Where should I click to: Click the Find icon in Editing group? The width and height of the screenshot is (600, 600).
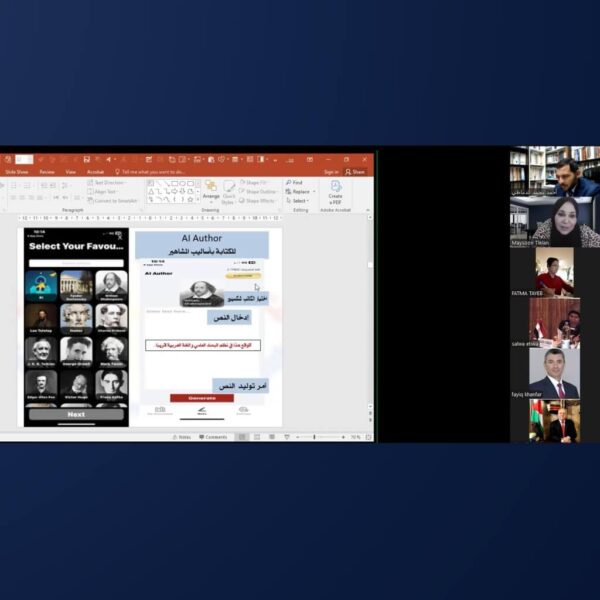tap(294, 183)
